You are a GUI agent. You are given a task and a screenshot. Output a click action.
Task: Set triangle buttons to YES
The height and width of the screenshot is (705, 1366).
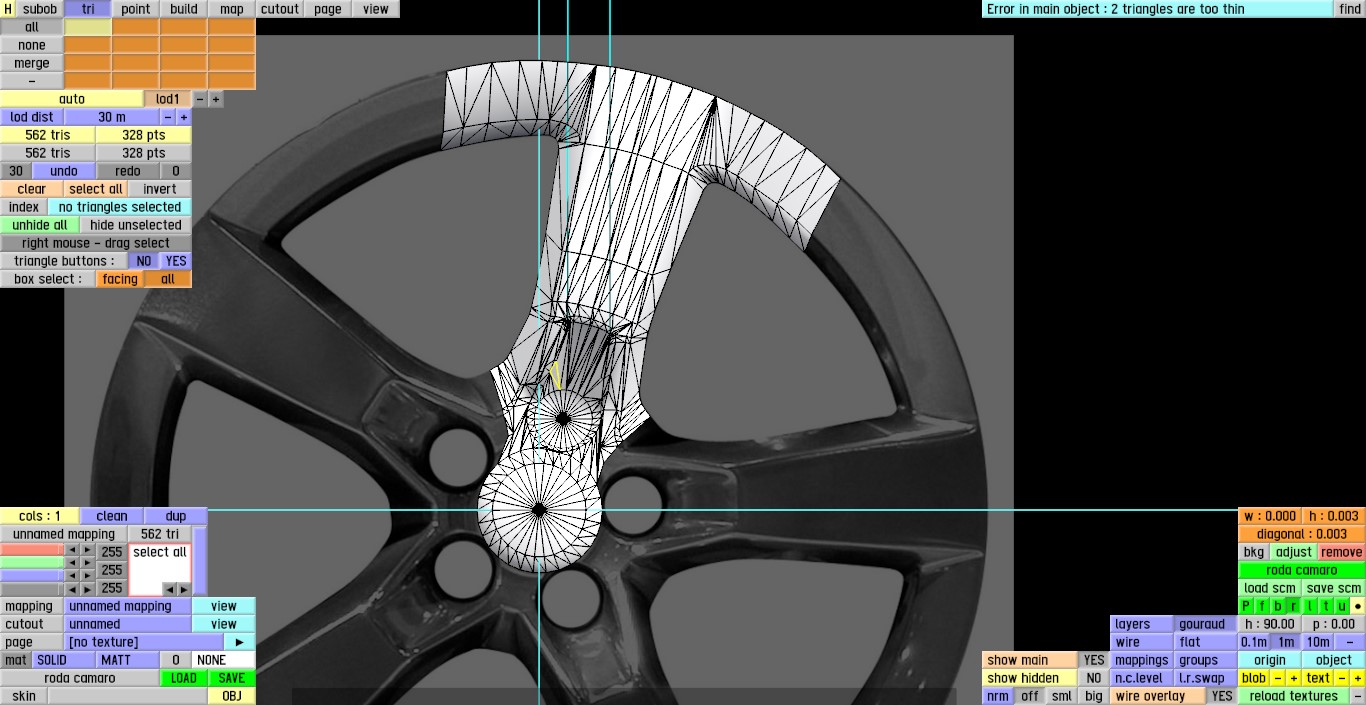pyautogui.click(x=176, y=261)
